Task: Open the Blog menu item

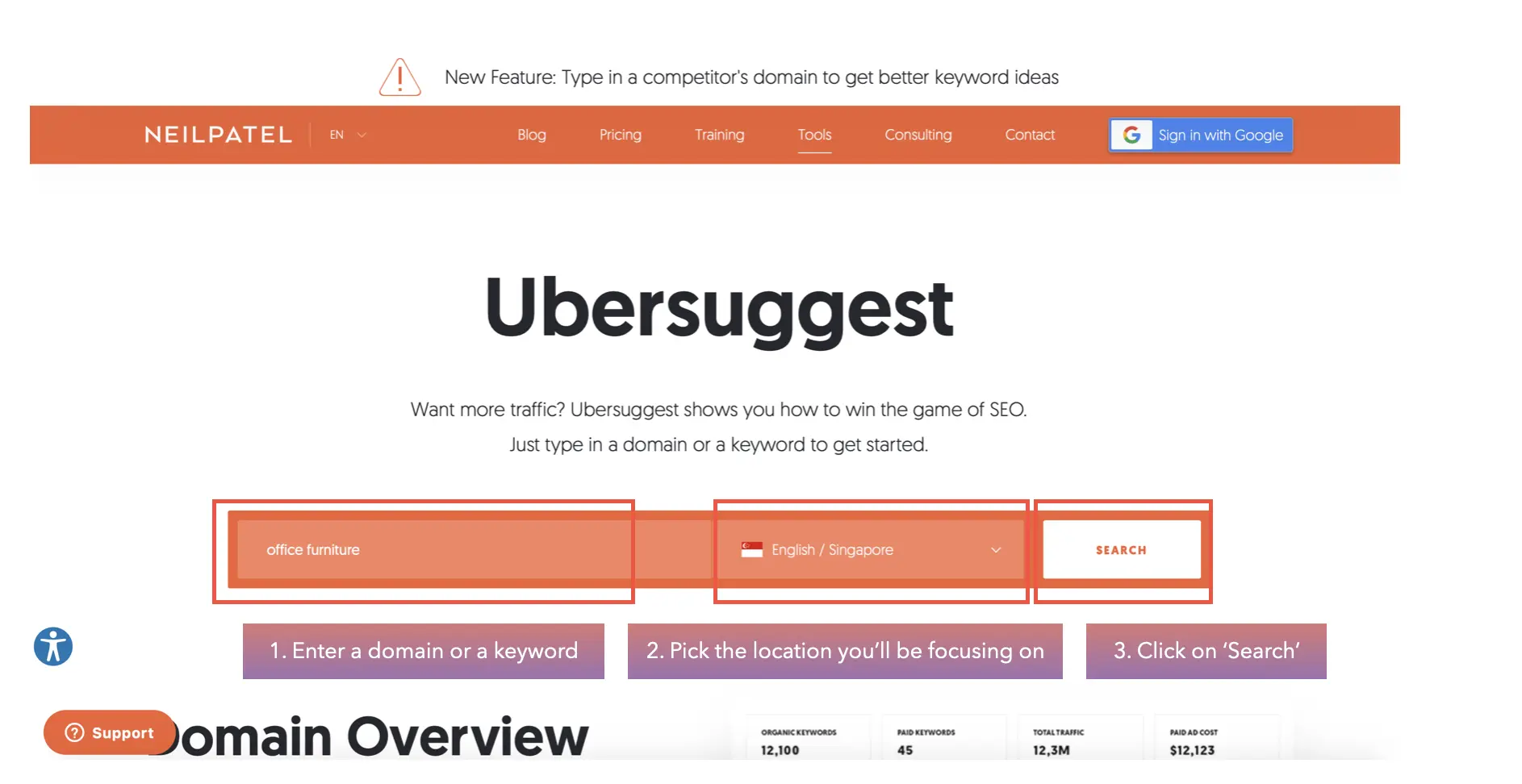Action: 532,135
